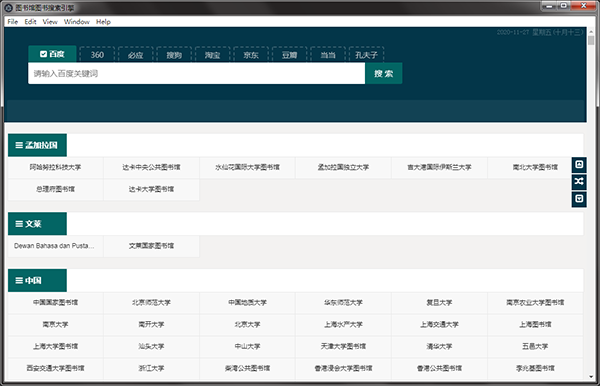Screen dimensions: 600x386
Task: Open the Edit menu
Action: pyautogui.click(x=30, y=21)
